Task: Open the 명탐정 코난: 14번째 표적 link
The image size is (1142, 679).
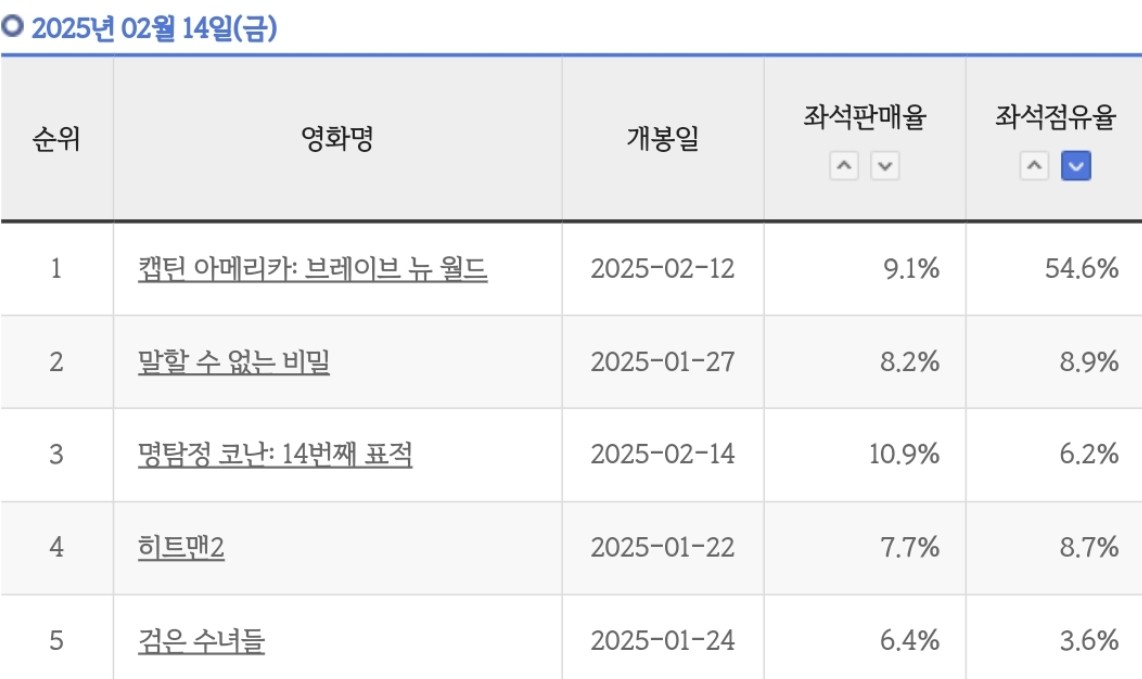Action: 275,454
